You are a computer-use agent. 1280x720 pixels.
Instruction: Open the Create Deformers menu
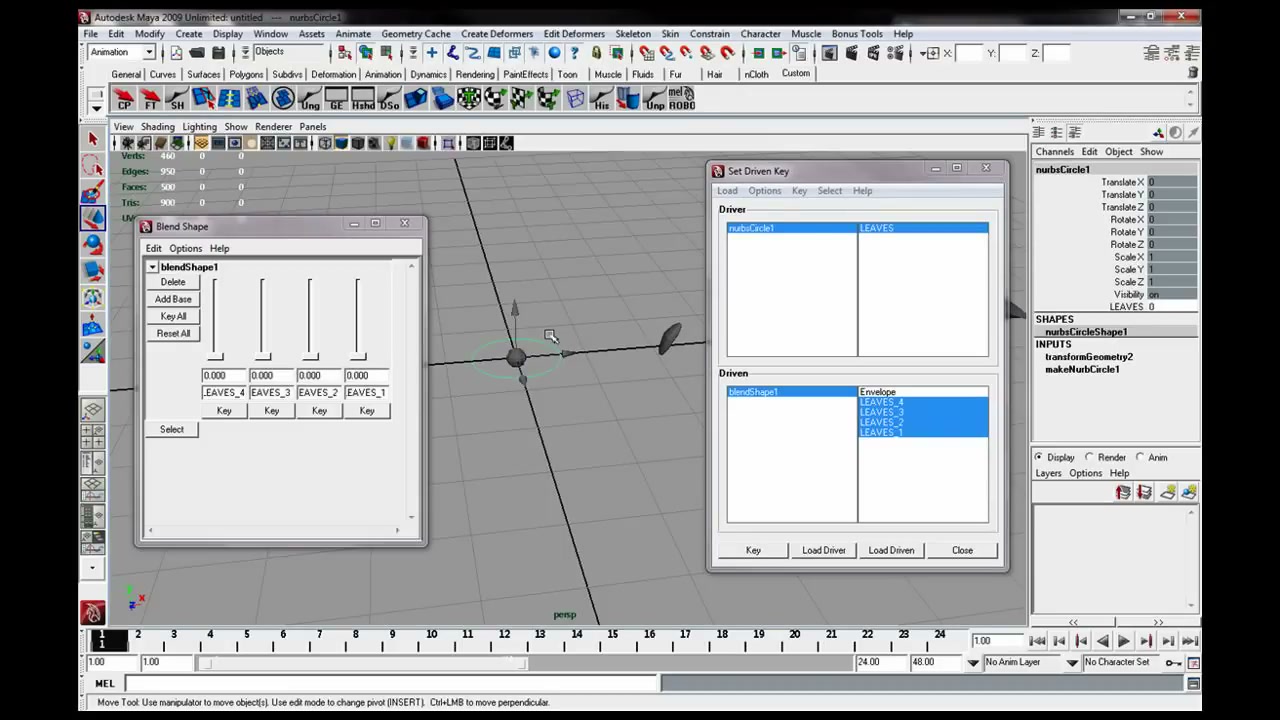pos(497,34)
